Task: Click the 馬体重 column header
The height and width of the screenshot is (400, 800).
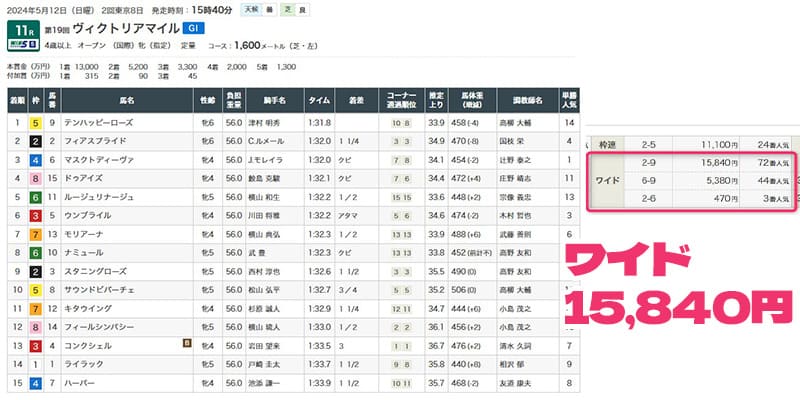Action: click(x=472, y=101)
